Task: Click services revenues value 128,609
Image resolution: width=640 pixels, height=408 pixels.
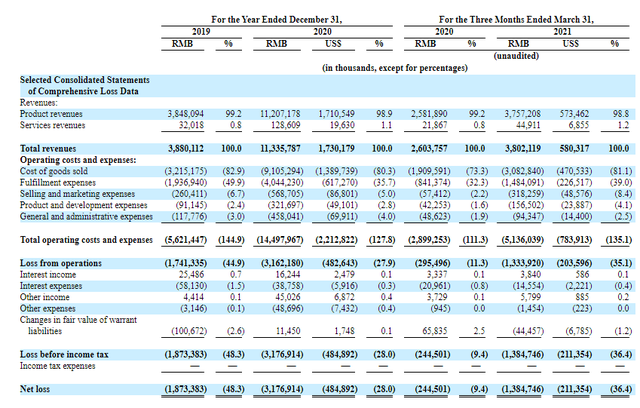Action: click(285, 125)
